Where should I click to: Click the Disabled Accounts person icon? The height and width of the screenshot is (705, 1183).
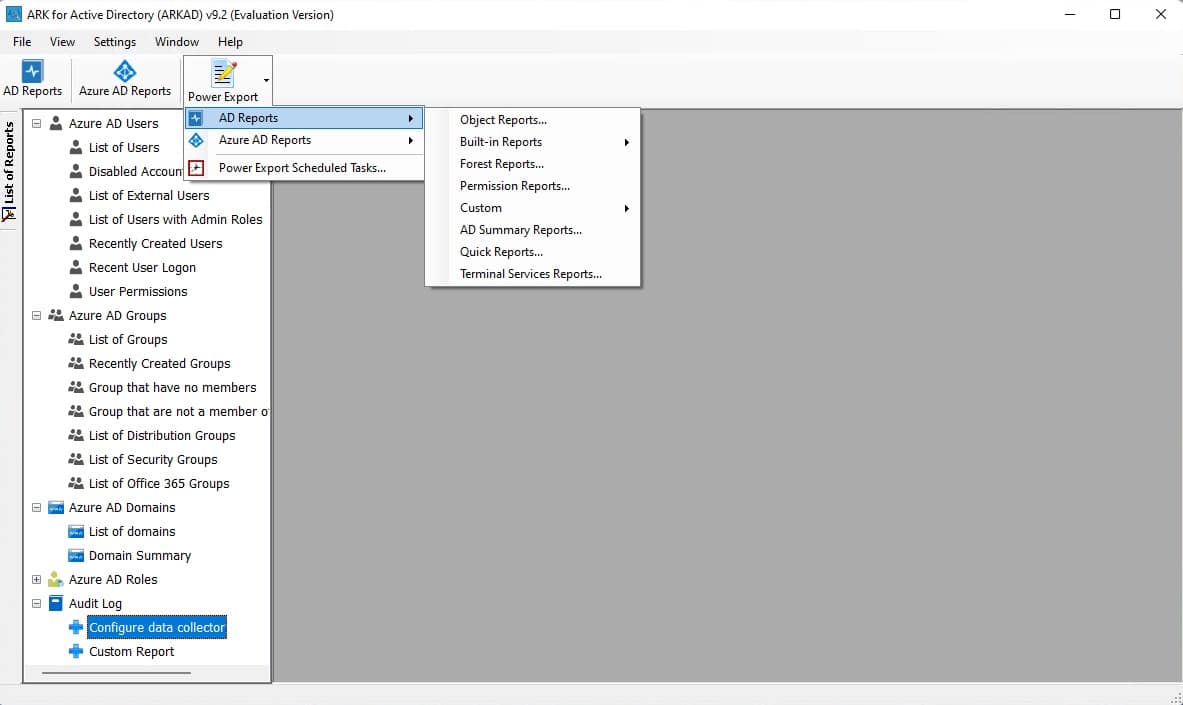[75, 171]
